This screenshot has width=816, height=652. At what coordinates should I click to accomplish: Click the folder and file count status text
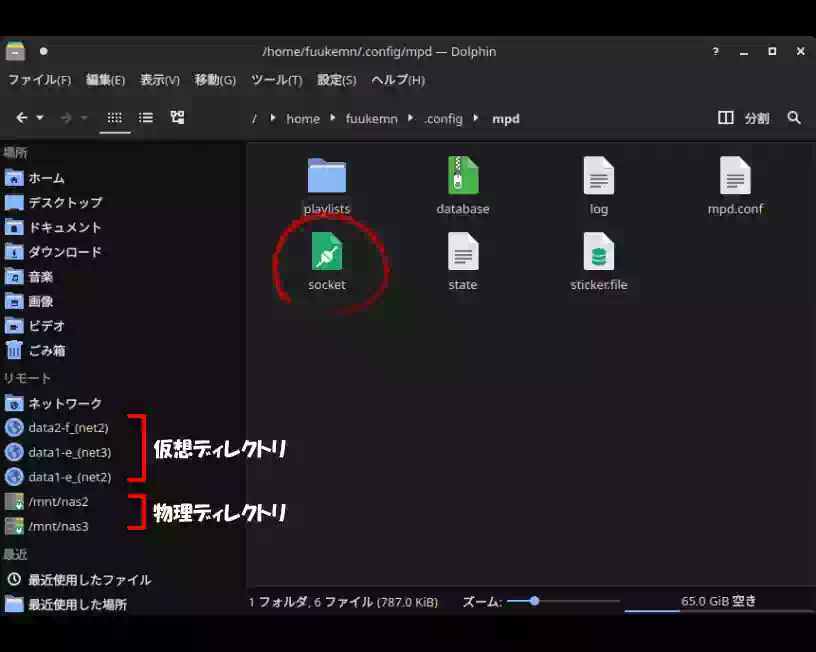pos(343,602)
